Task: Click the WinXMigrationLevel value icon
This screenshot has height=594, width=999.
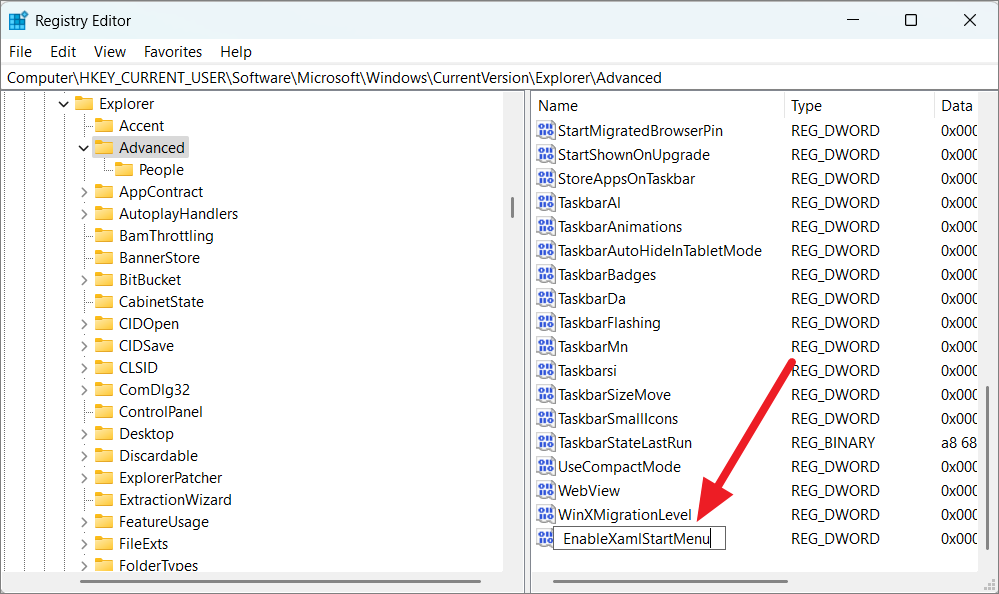Action: pos(545,514)
